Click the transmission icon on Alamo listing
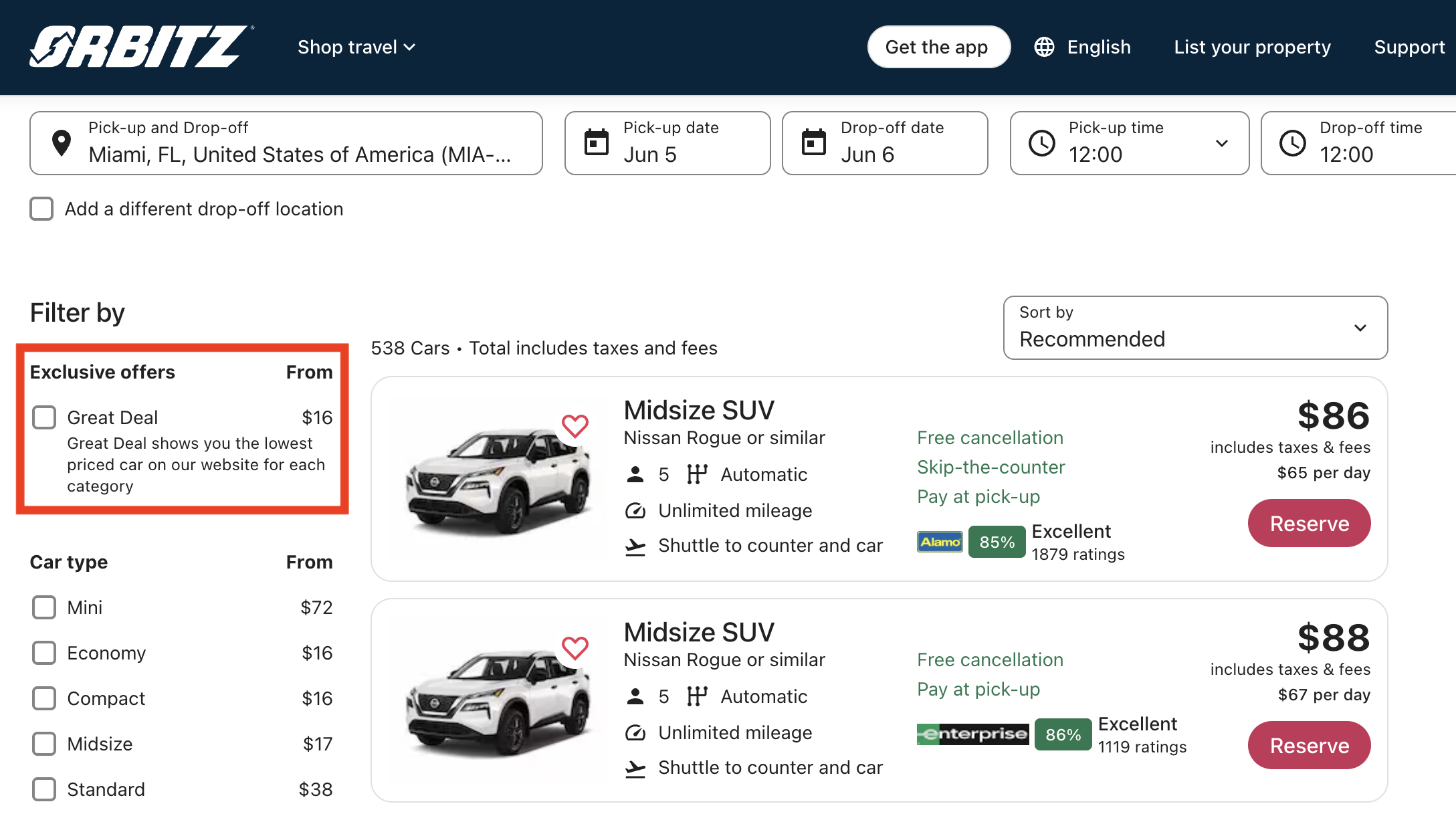The image size is (1456, 816). (697, 474)
